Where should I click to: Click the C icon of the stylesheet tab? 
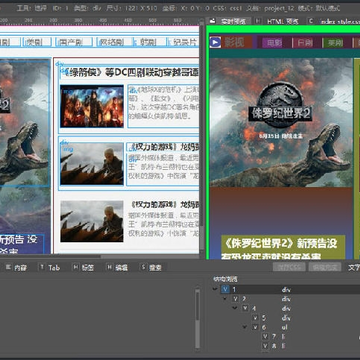(311, 21)
